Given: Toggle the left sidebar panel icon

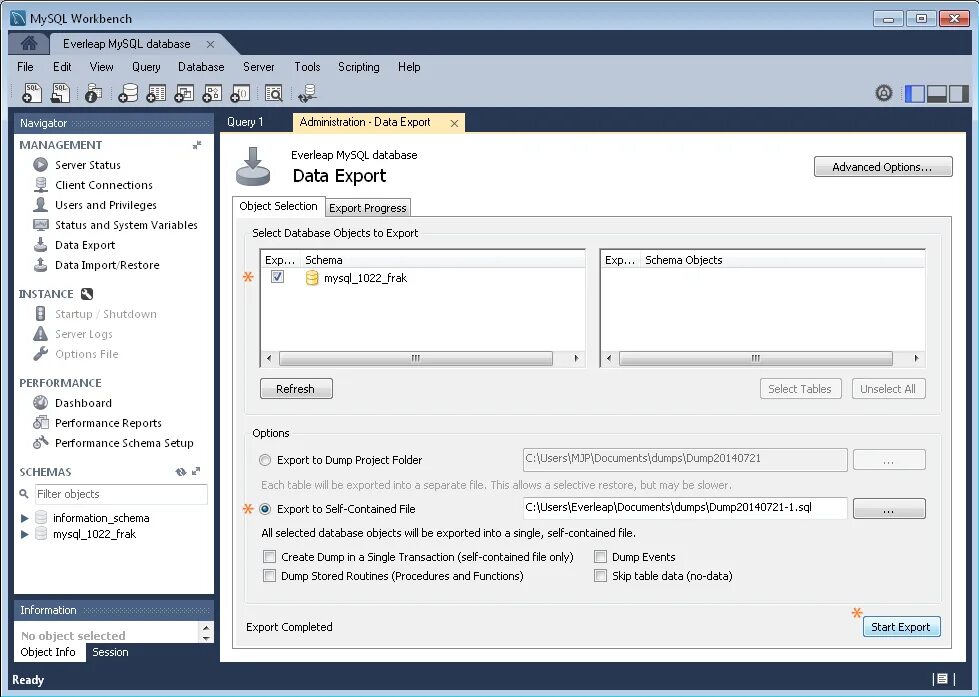Looking at the screenshot, I should (x=915, y=94).
